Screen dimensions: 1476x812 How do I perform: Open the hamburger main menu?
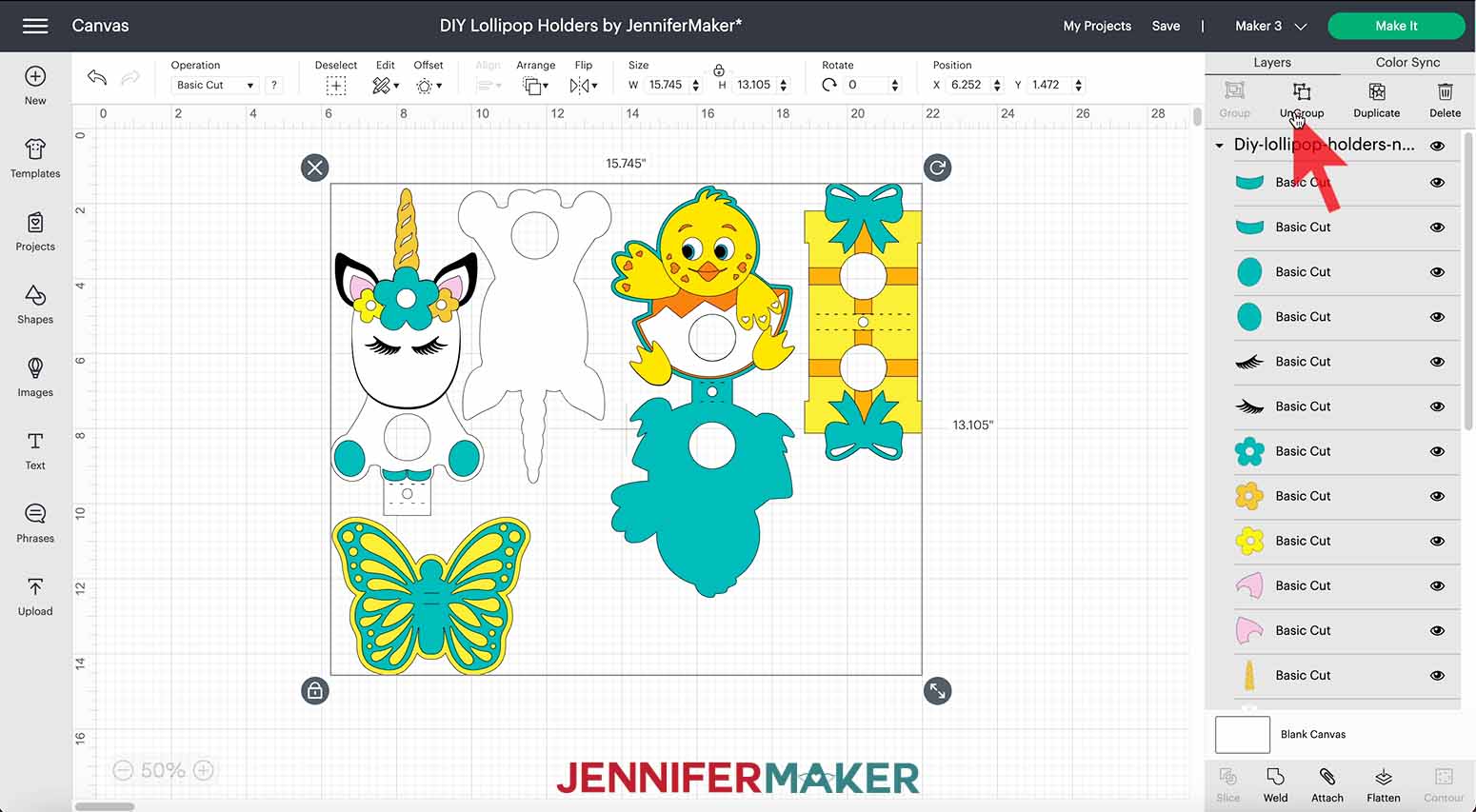pyautogui.click(x=35, y=26)
